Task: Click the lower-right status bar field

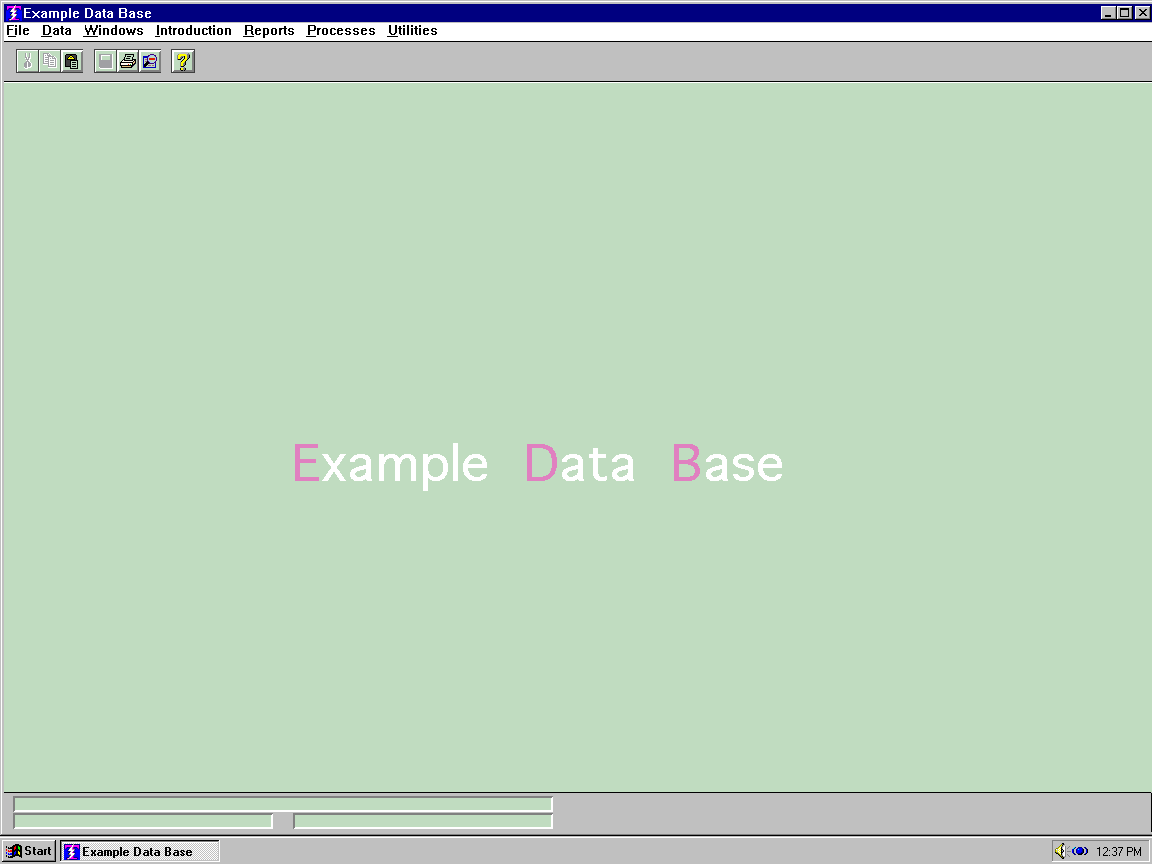Action: point(423,821)
